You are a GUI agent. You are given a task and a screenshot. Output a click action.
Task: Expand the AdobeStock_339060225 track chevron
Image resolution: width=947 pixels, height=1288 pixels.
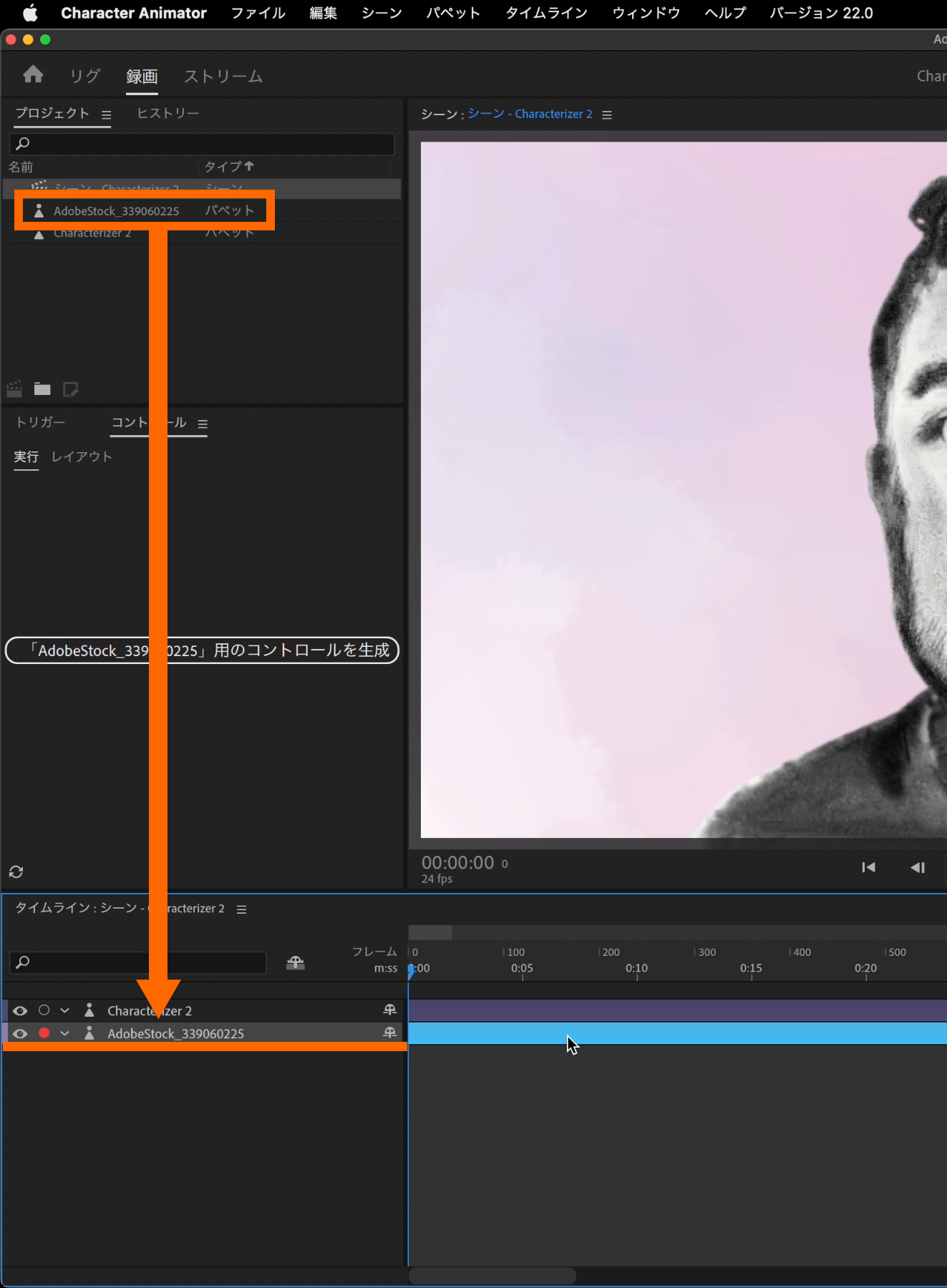point(65,1033)
